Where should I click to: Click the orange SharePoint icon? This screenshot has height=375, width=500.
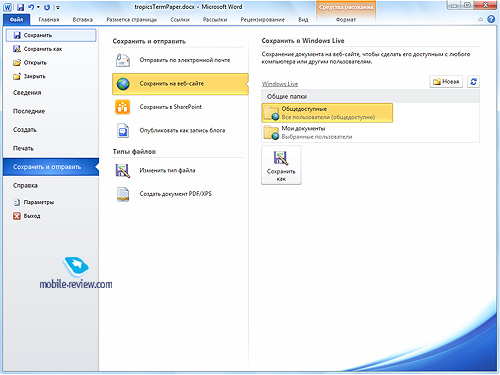123,107
